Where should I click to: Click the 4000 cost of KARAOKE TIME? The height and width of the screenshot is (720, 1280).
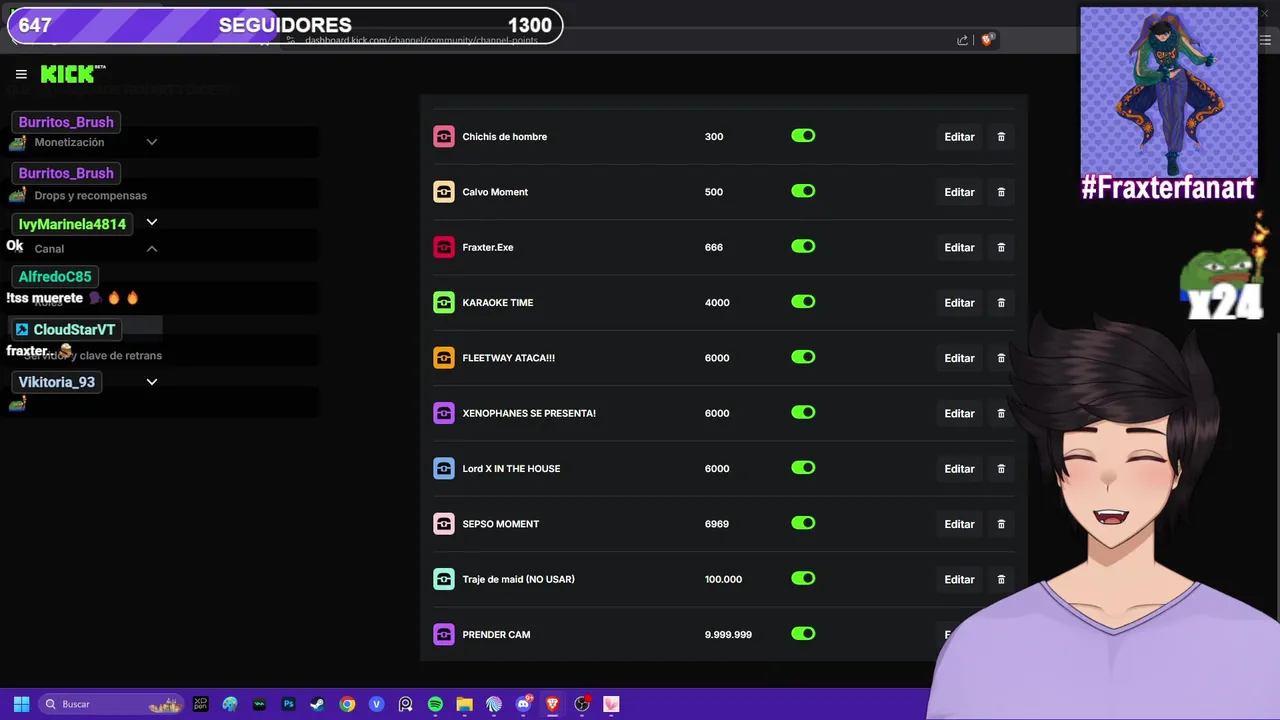[x=717, y=303]
